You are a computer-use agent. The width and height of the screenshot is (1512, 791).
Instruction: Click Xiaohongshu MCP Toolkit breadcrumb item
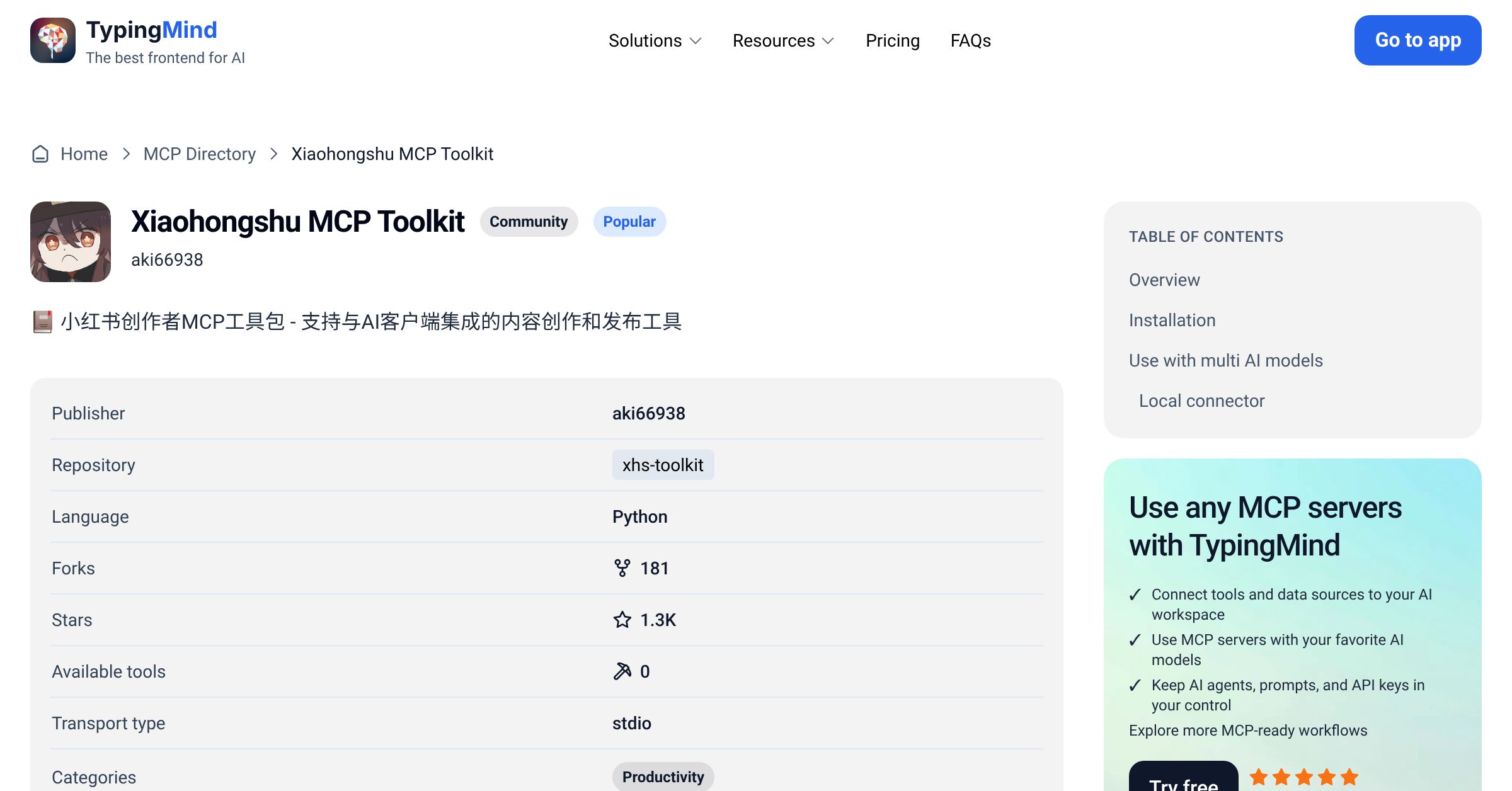392,154
